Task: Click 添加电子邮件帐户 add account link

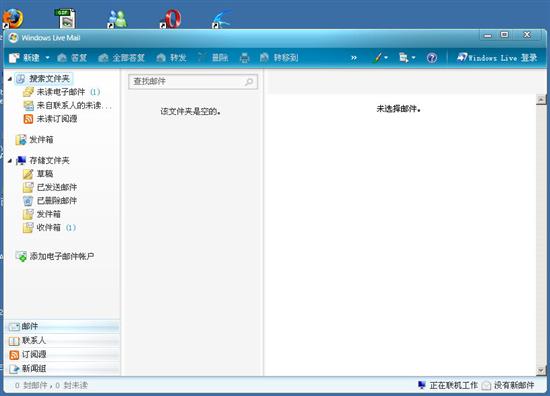Action: 62,256
